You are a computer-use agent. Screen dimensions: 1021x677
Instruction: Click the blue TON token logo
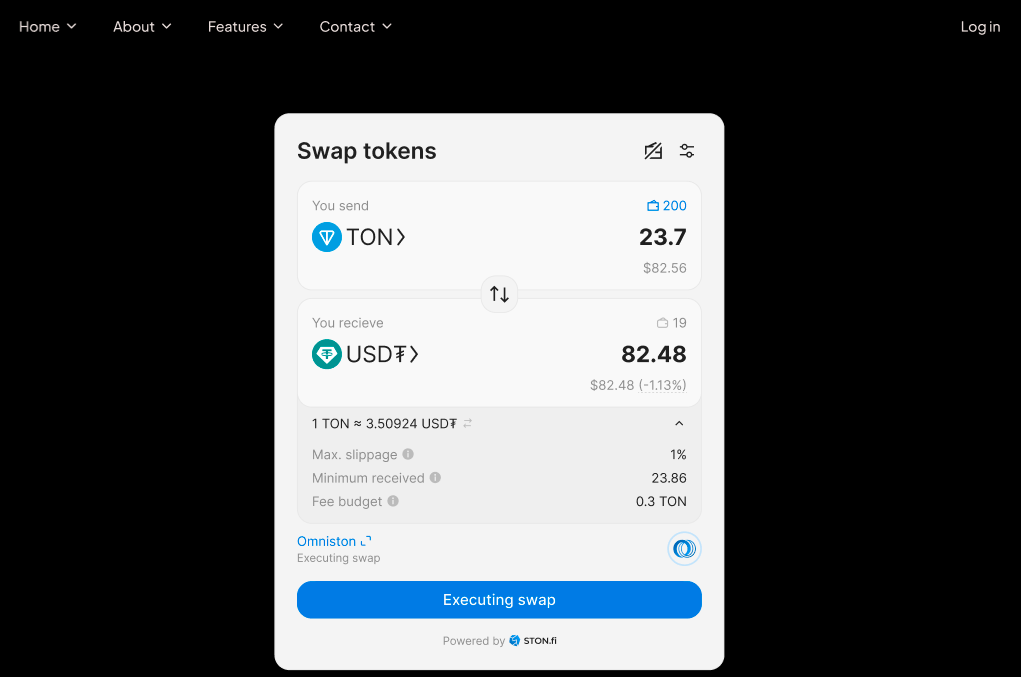click(327, 237)
